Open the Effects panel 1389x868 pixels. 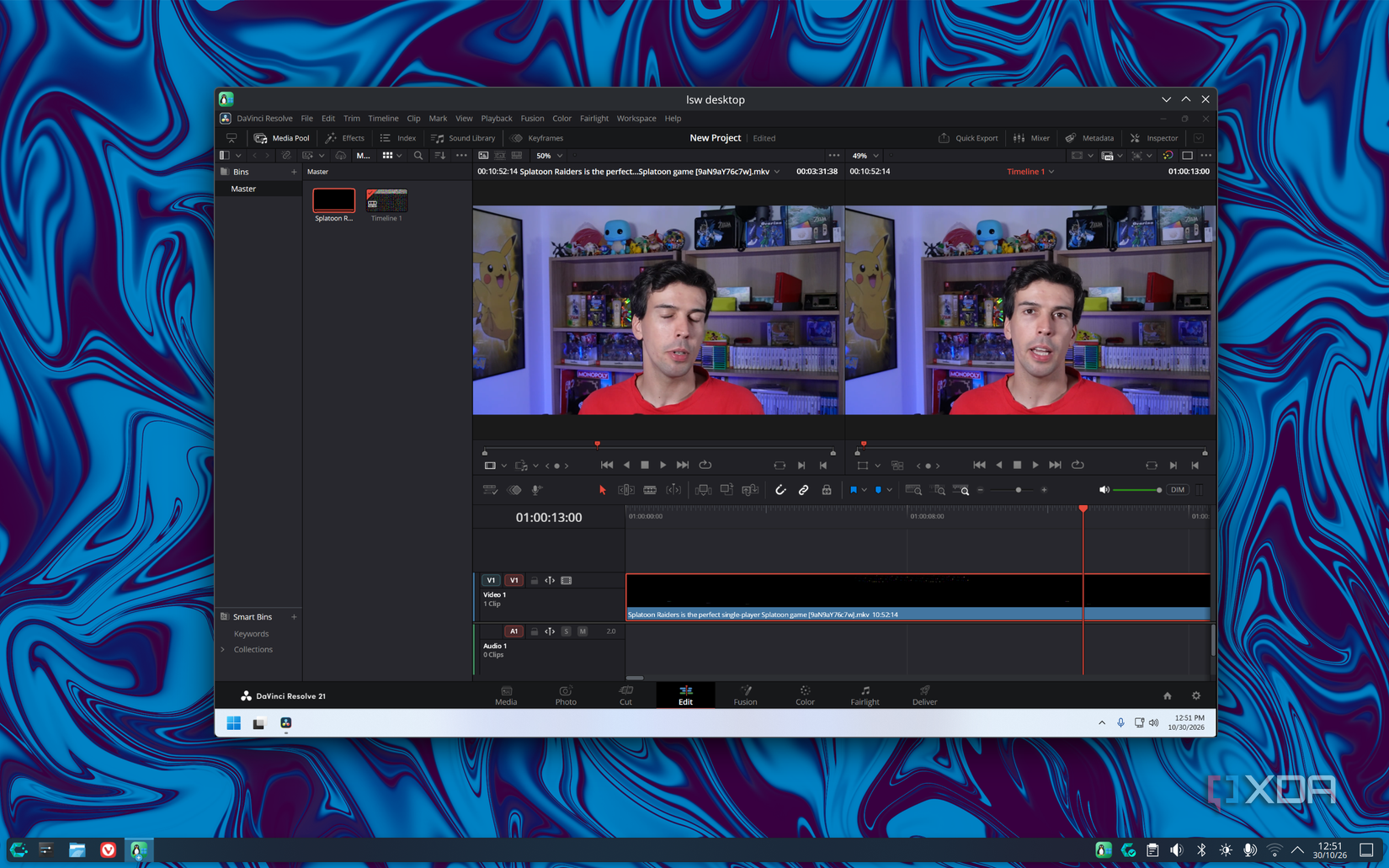point(345,138)
